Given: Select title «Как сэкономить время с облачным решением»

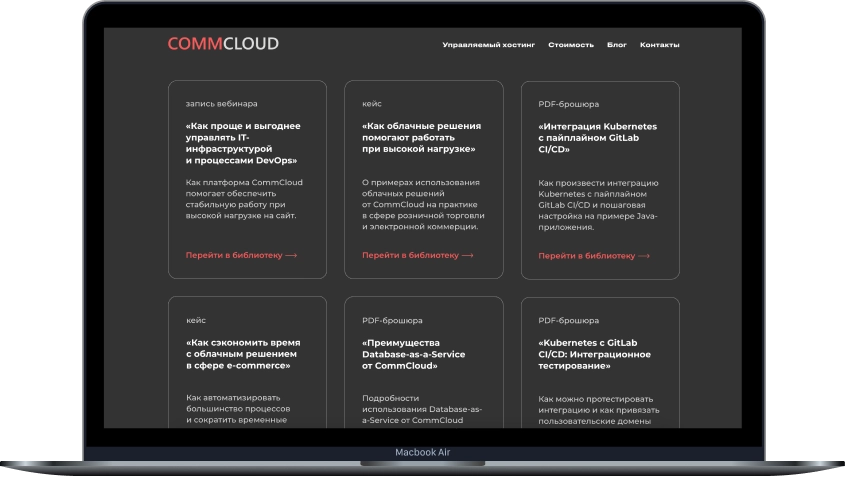Looking at the screenshot, I should click(x=243, y=354).
